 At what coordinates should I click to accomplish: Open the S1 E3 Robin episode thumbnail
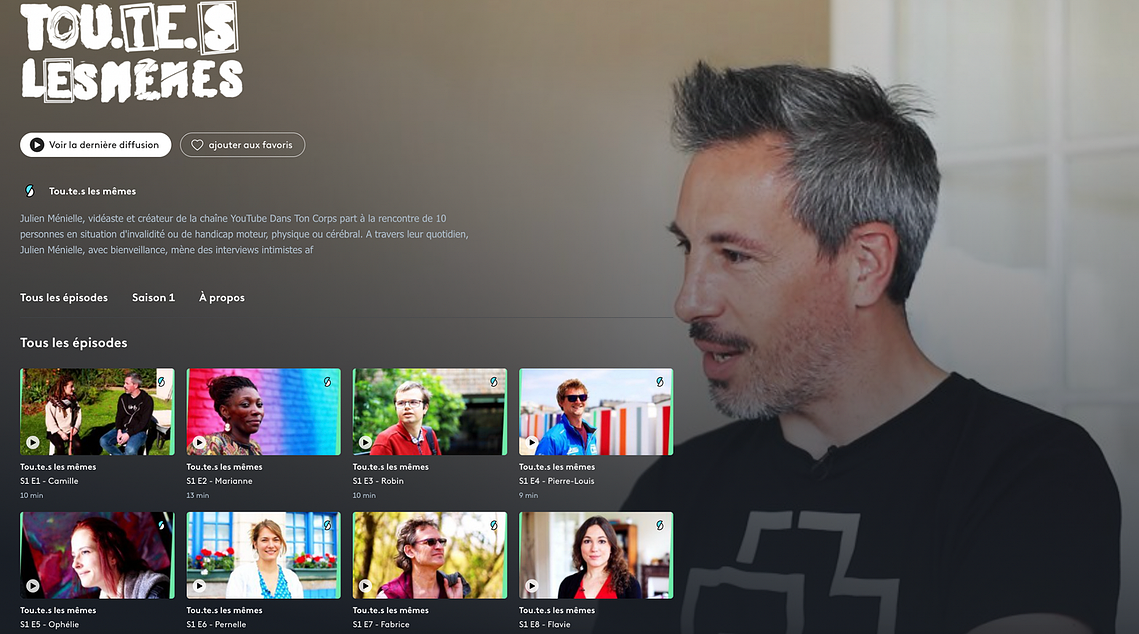pos(430,412)
